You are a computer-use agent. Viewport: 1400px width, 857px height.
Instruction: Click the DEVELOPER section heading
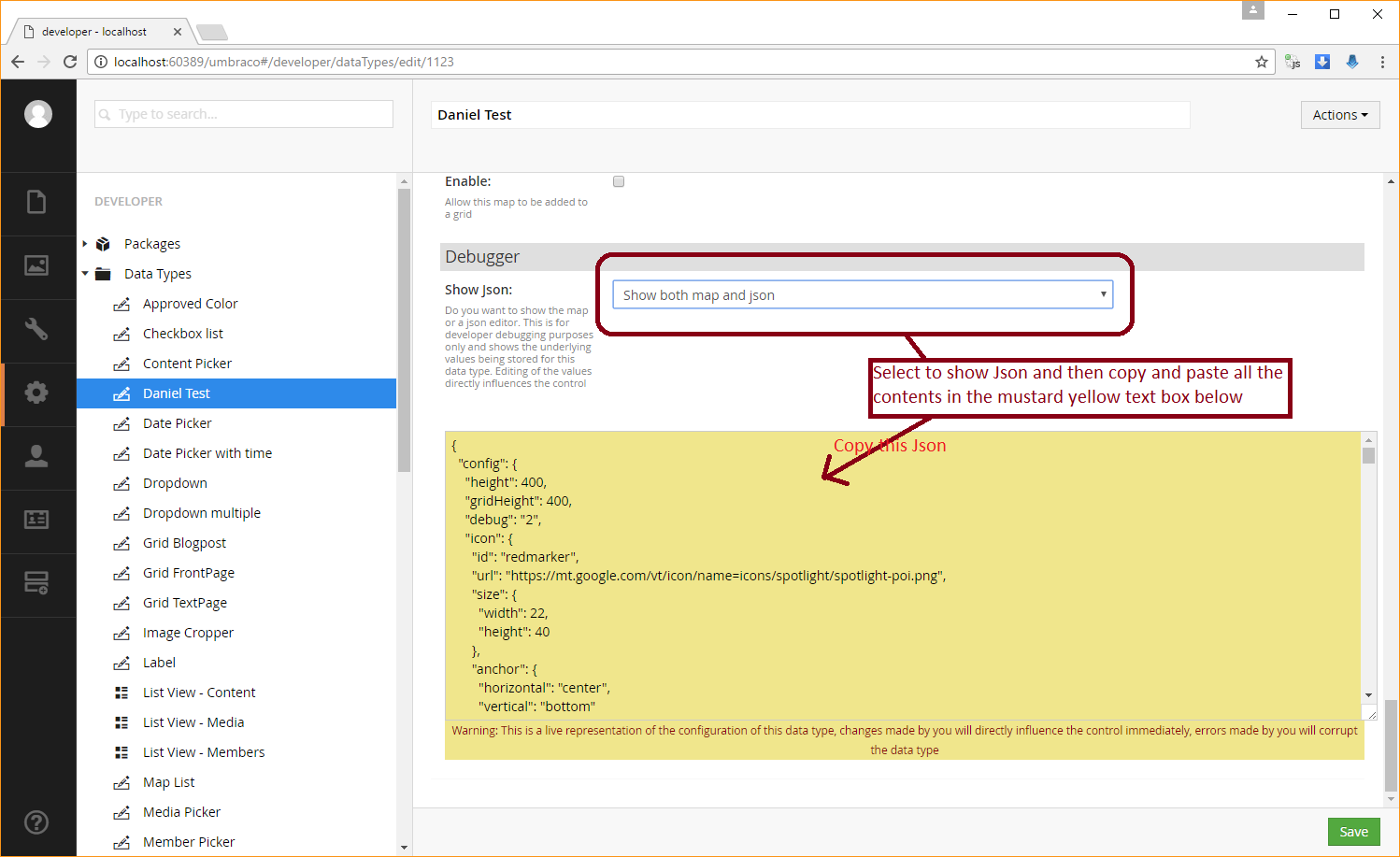coord(128,202)
